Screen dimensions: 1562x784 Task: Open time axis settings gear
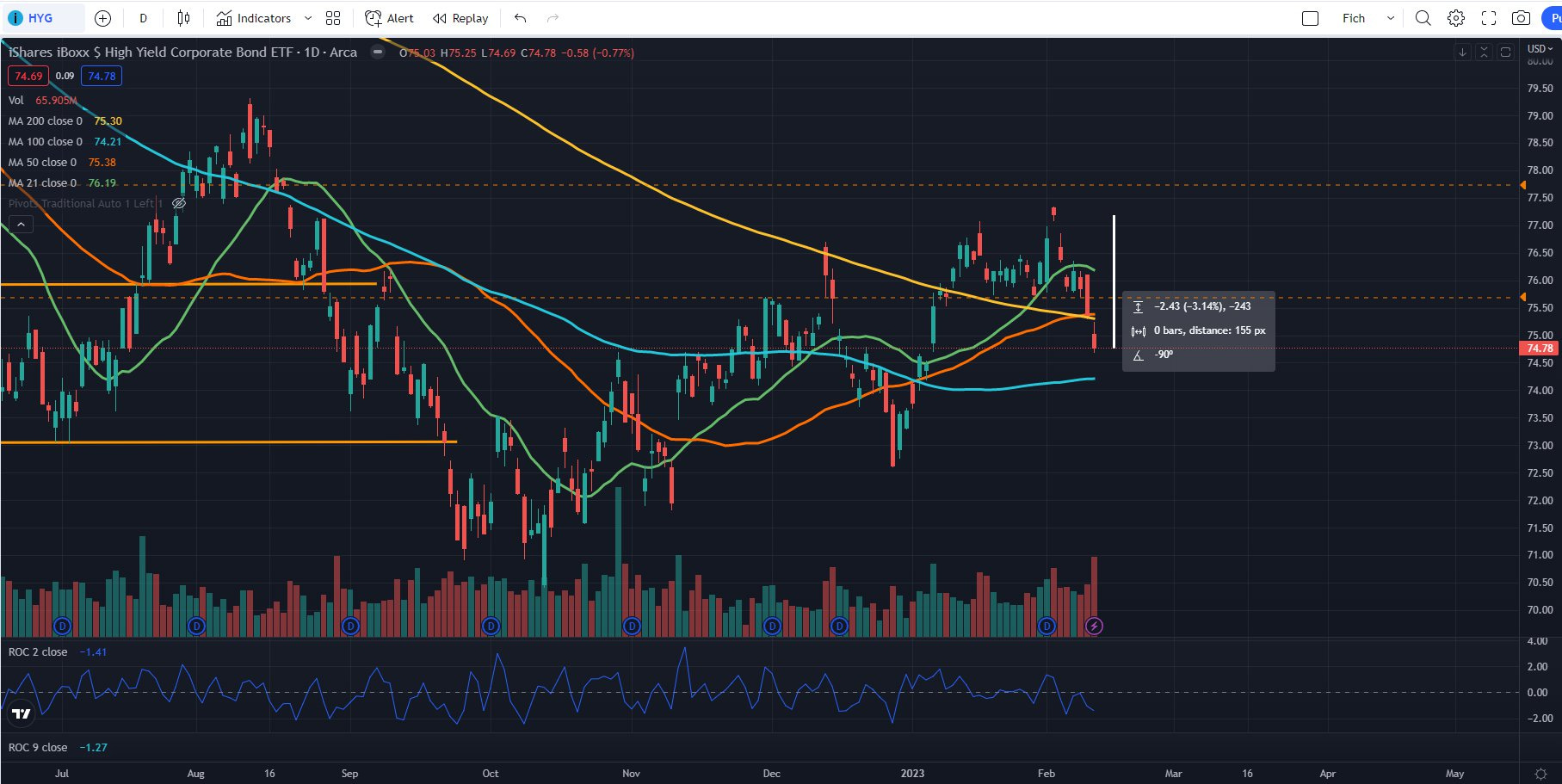1540,774
